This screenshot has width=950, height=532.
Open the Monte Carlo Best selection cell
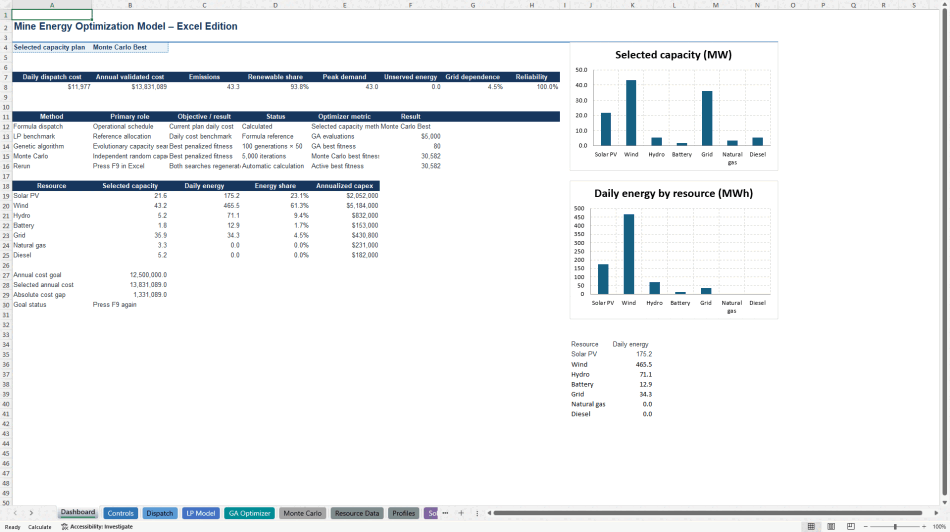pyautogui.click(x=130, y=47)
